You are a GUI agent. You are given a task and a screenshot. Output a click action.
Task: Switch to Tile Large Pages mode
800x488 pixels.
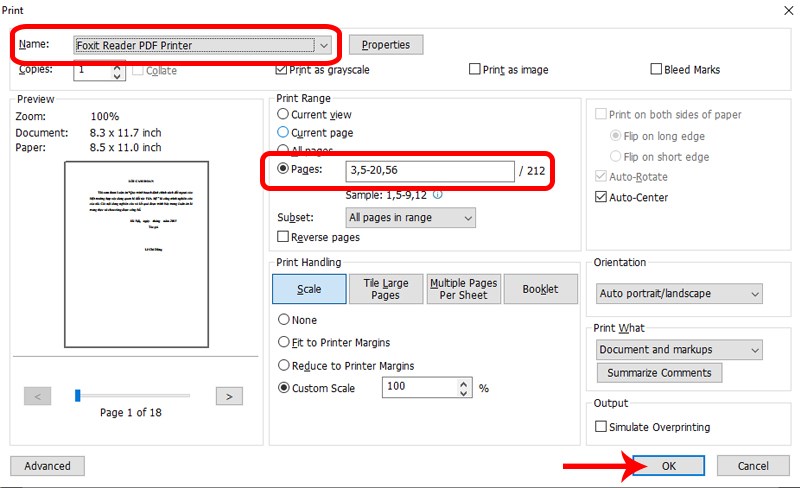(385, 289)
